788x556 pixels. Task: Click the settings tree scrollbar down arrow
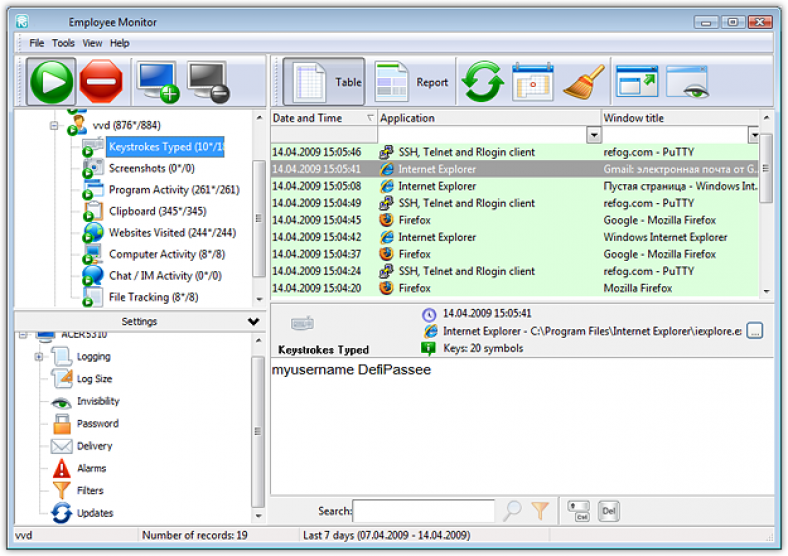pos(258,515)
